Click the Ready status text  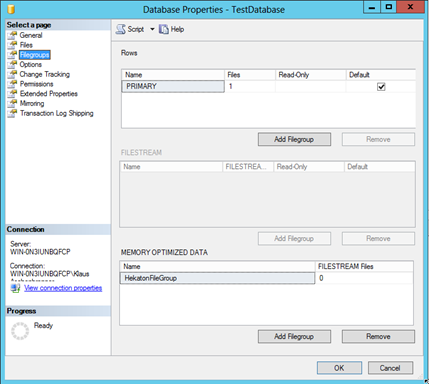tap(43, 325)
